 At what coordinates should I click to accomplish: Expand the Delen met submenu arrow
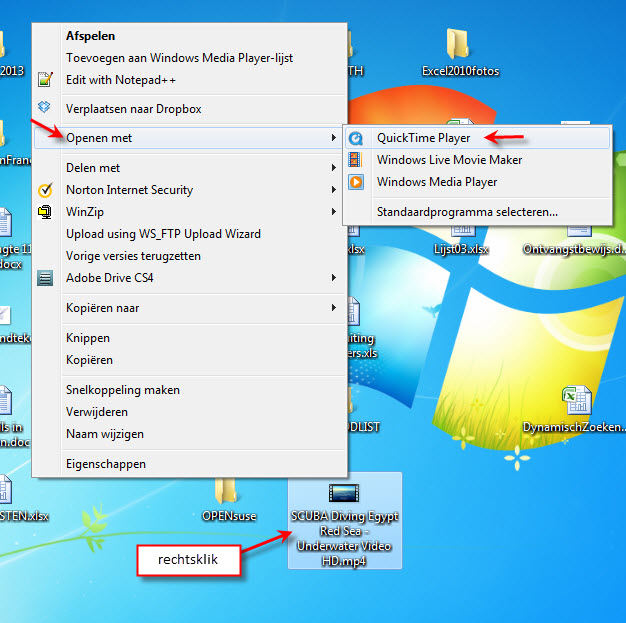(x=333, y=168)
